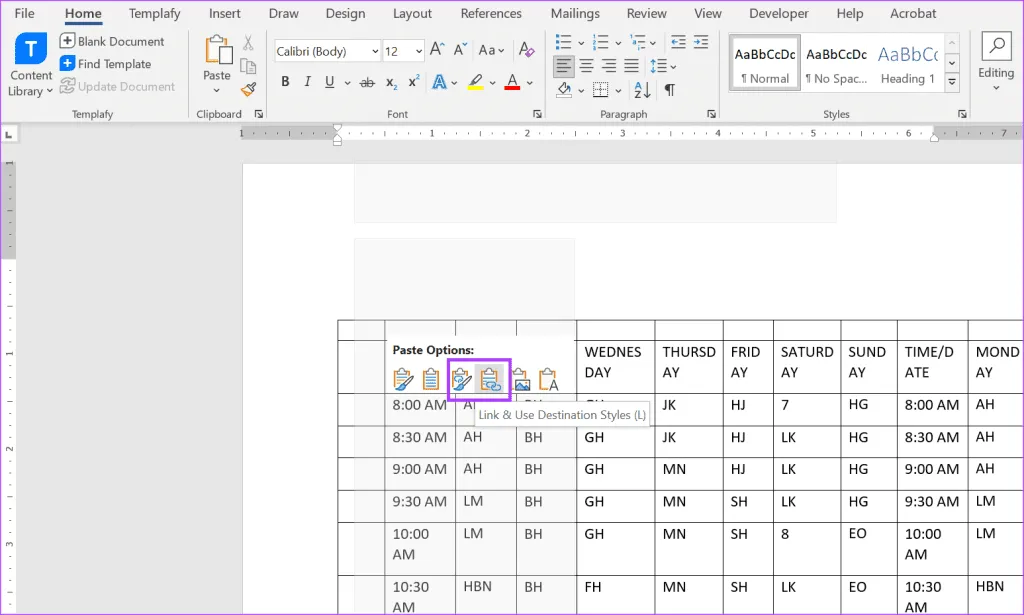Click the Clear All Formatting icon
This screenshot has width=1024, height=615.
[528, 50]
